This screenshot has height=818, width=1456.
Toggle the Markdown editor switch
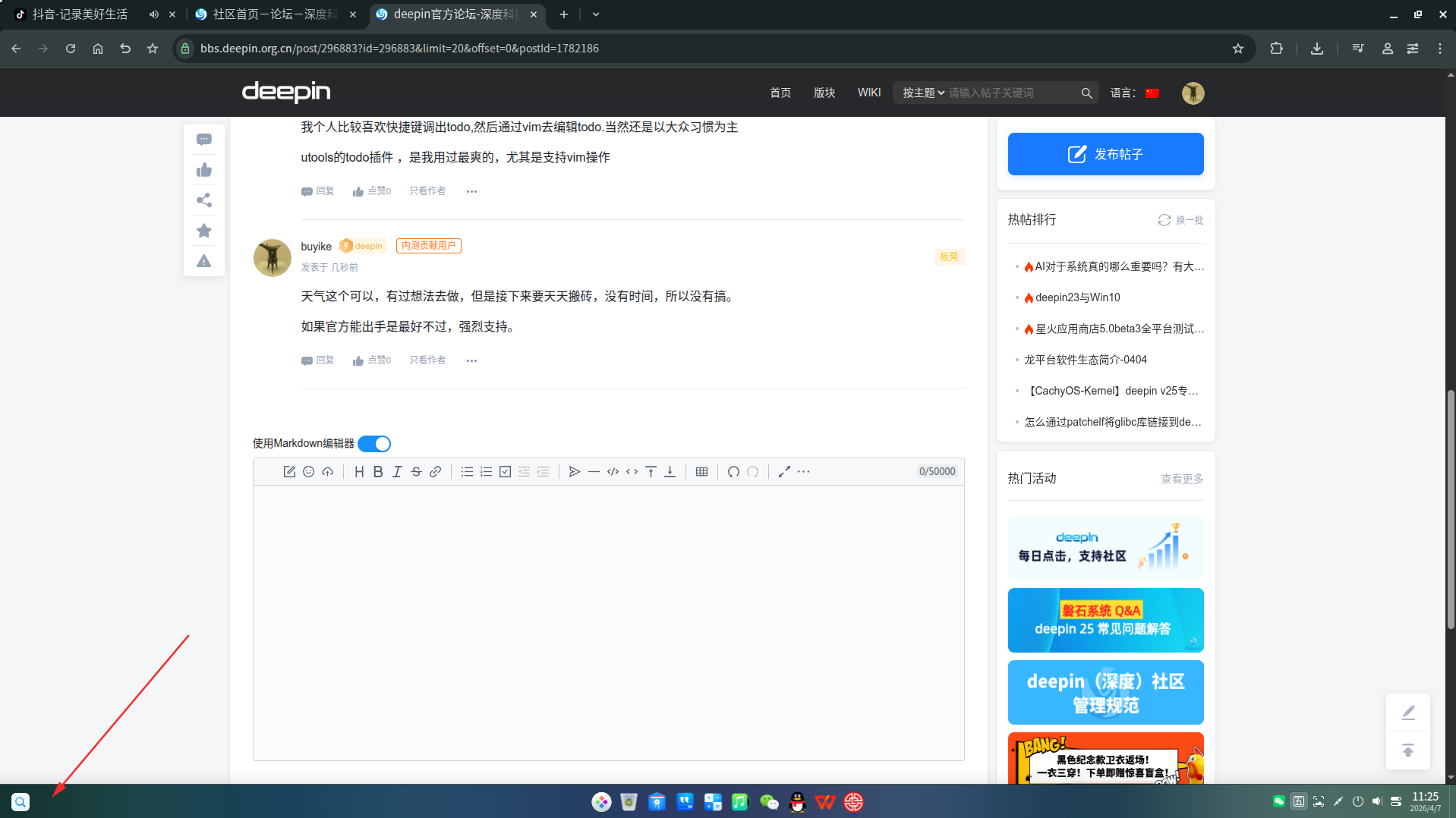374,444
